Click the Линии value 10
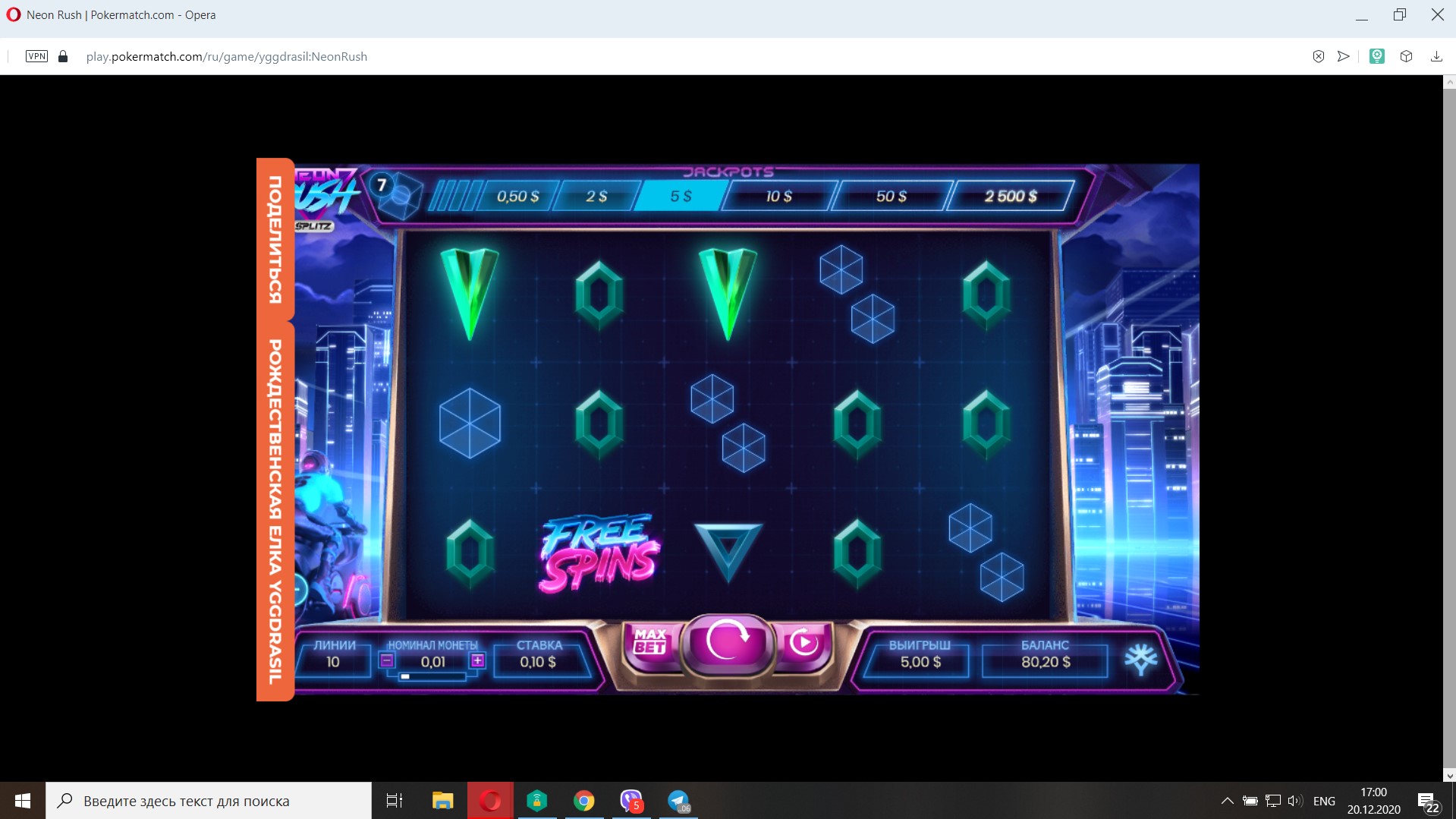1456x819 pixels. [333, 662]
